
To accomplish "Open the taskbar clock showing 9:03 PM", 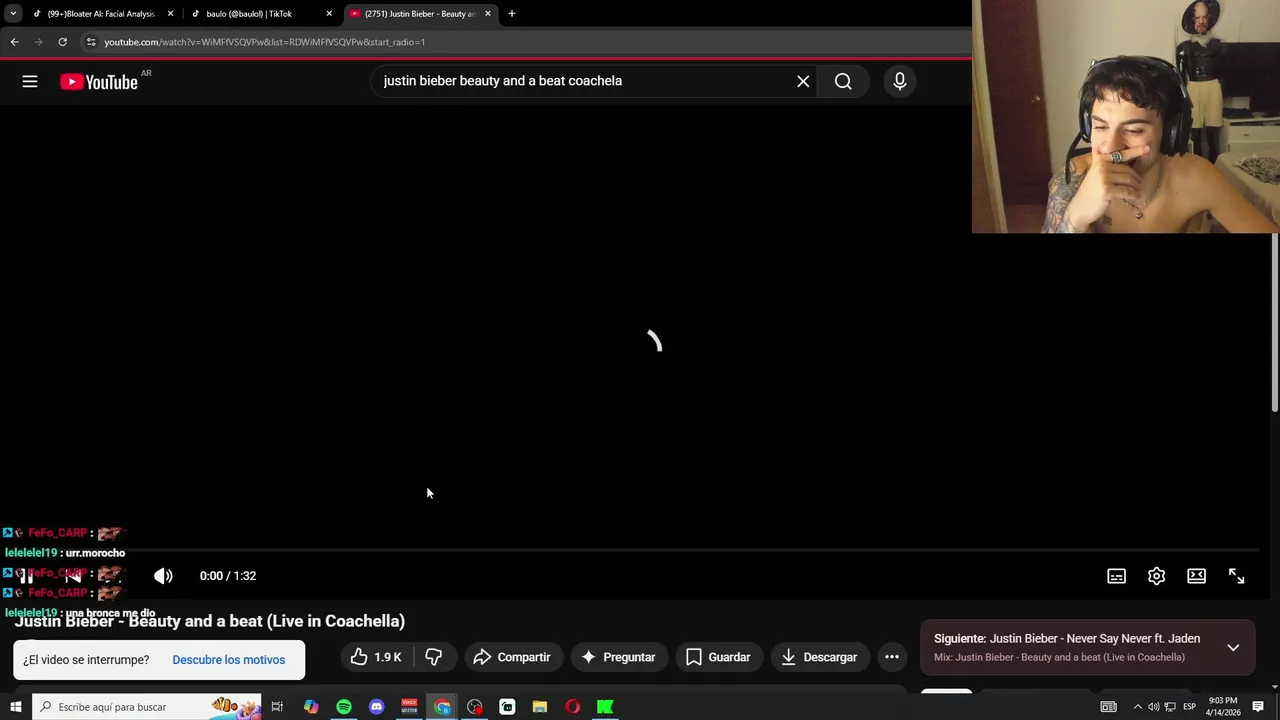I will 1222,707.
